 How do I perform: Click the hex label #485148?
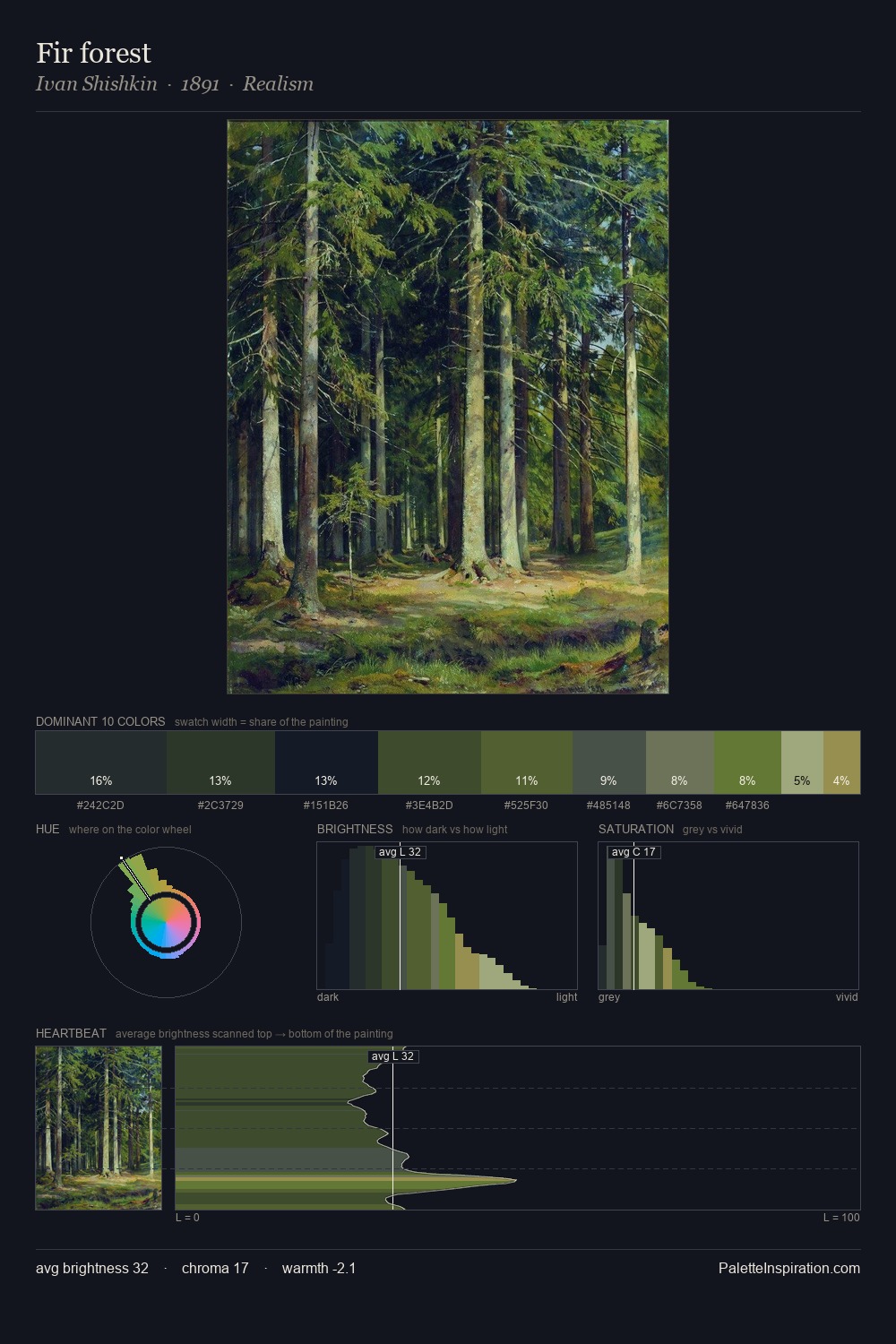pyautogui.click(x=608, y=806)
